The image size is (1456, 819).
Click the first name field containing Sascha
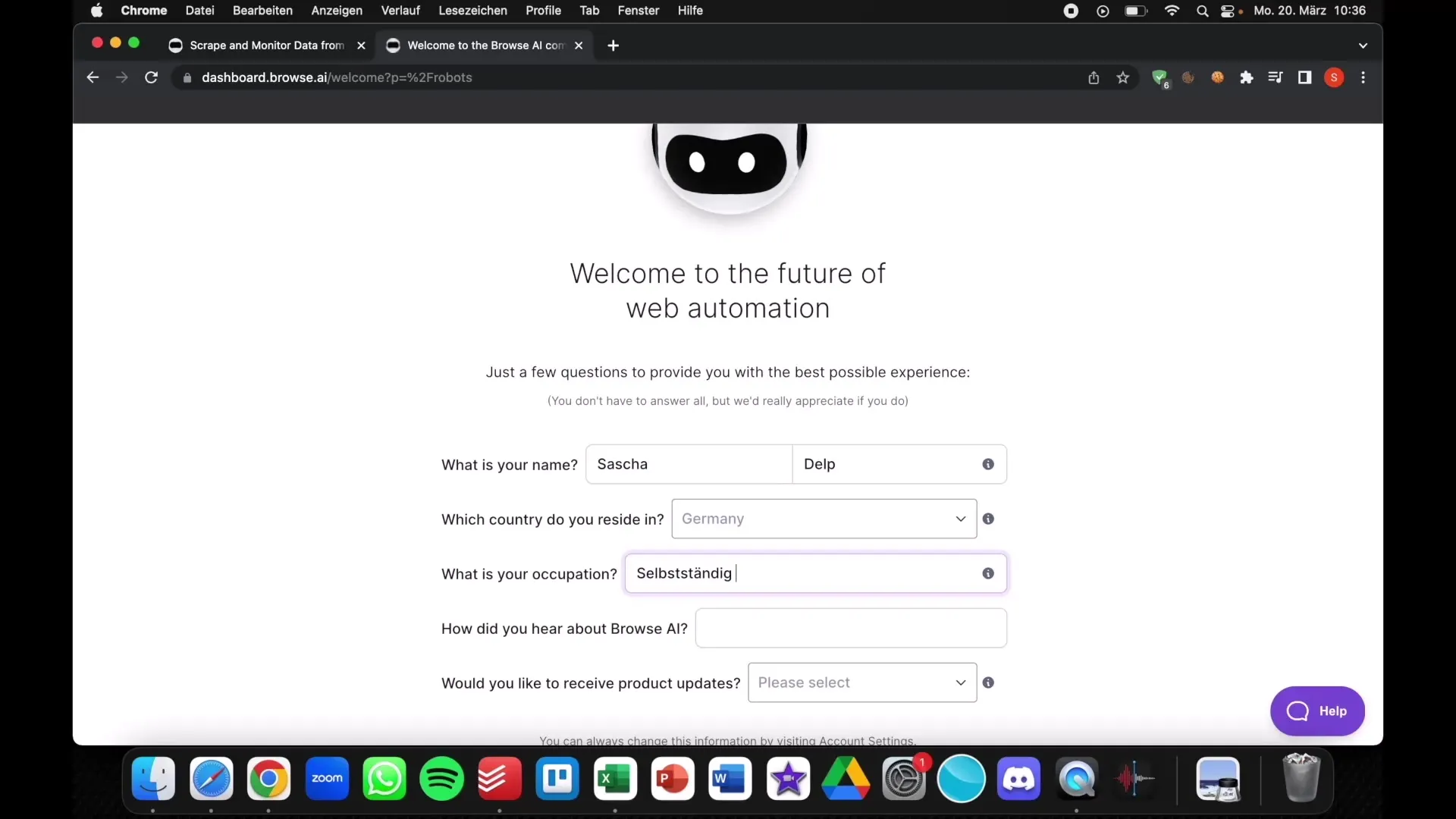[689, 464]
